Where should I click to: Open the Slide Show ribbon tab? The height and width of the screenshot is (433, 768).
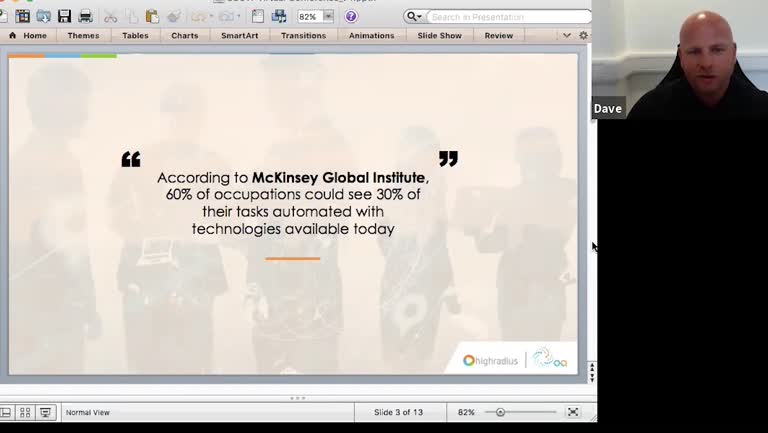[439, 35]
